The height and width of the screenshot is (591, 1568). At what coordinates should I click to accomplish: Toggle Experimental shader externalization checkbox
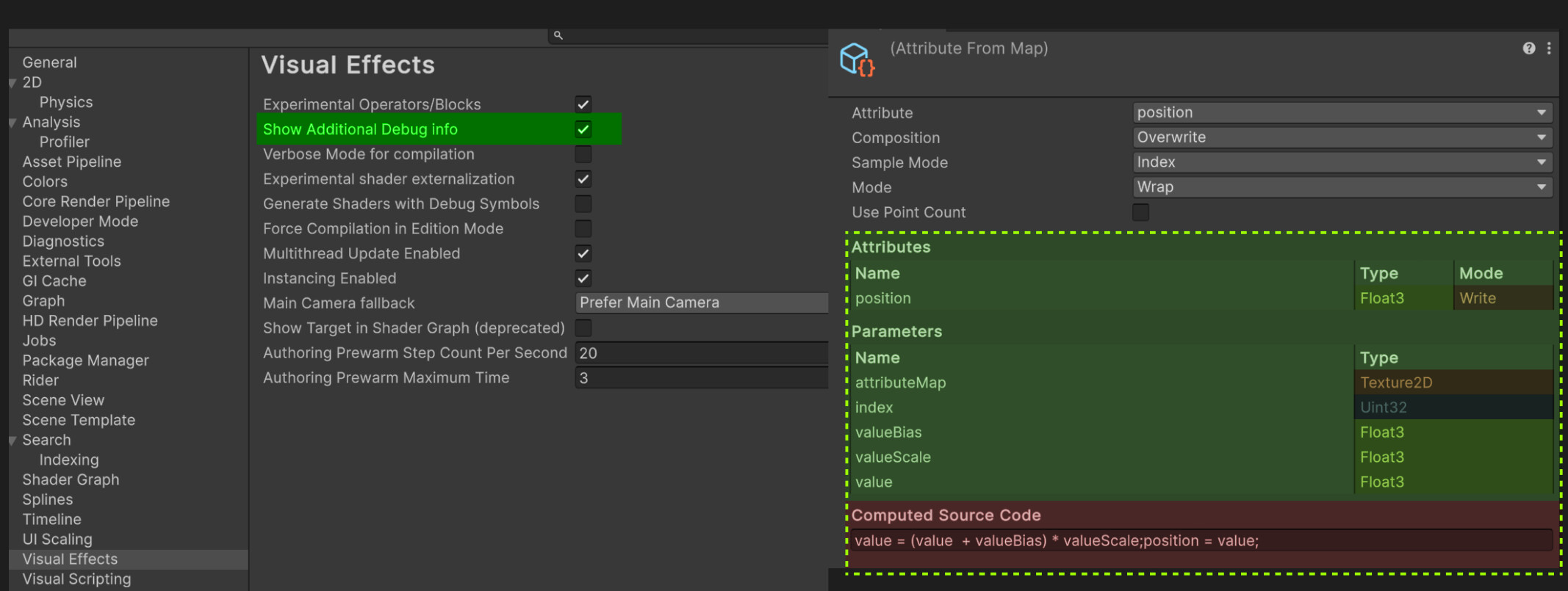tap(583, 179)
